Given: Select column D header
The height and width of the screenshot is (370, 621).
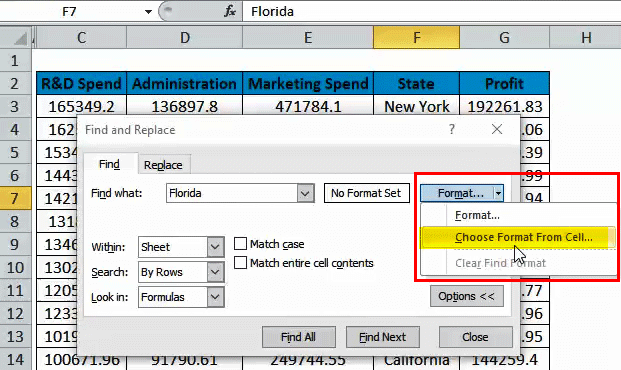Looking at the screenshot, I should coord(185,38).
